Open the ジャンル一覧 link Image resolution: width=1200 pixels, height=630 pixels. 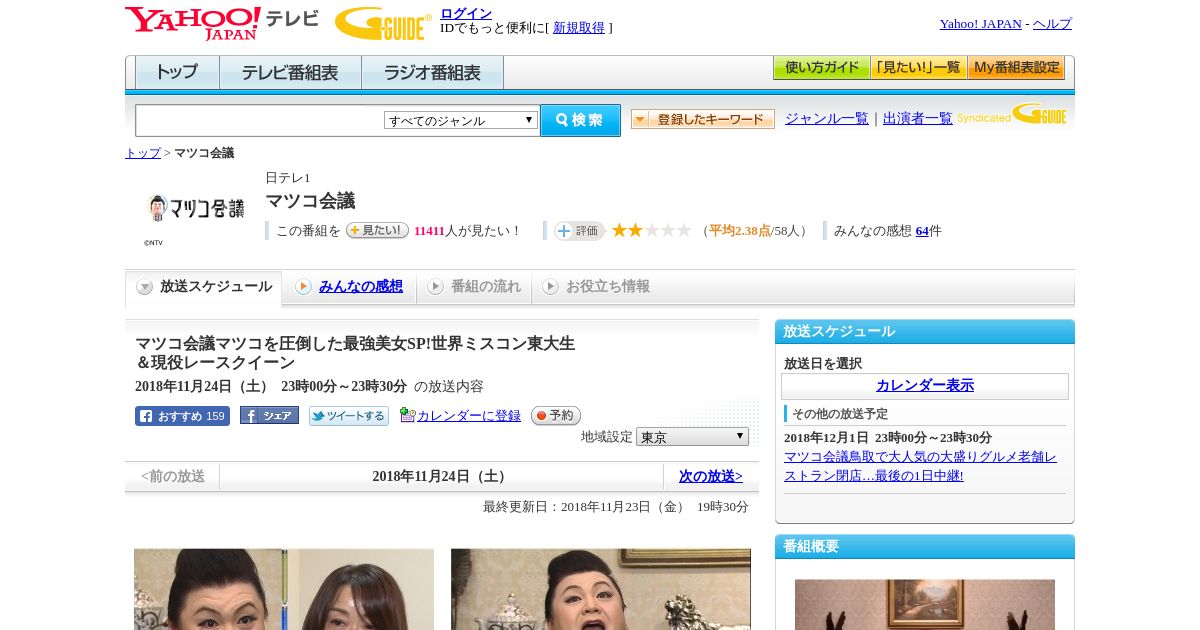827,118
